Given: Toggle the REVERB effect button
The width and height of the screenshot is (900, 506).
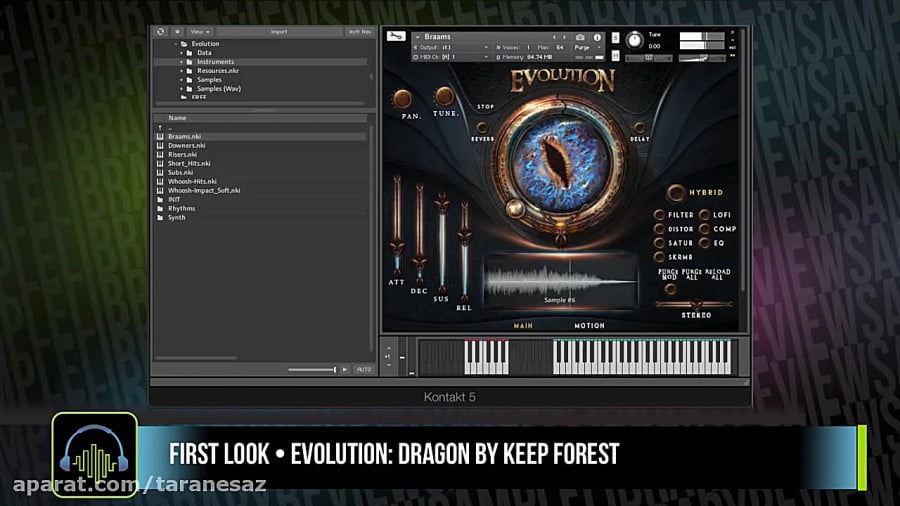Looking at the screenshot, I should 484,128.
